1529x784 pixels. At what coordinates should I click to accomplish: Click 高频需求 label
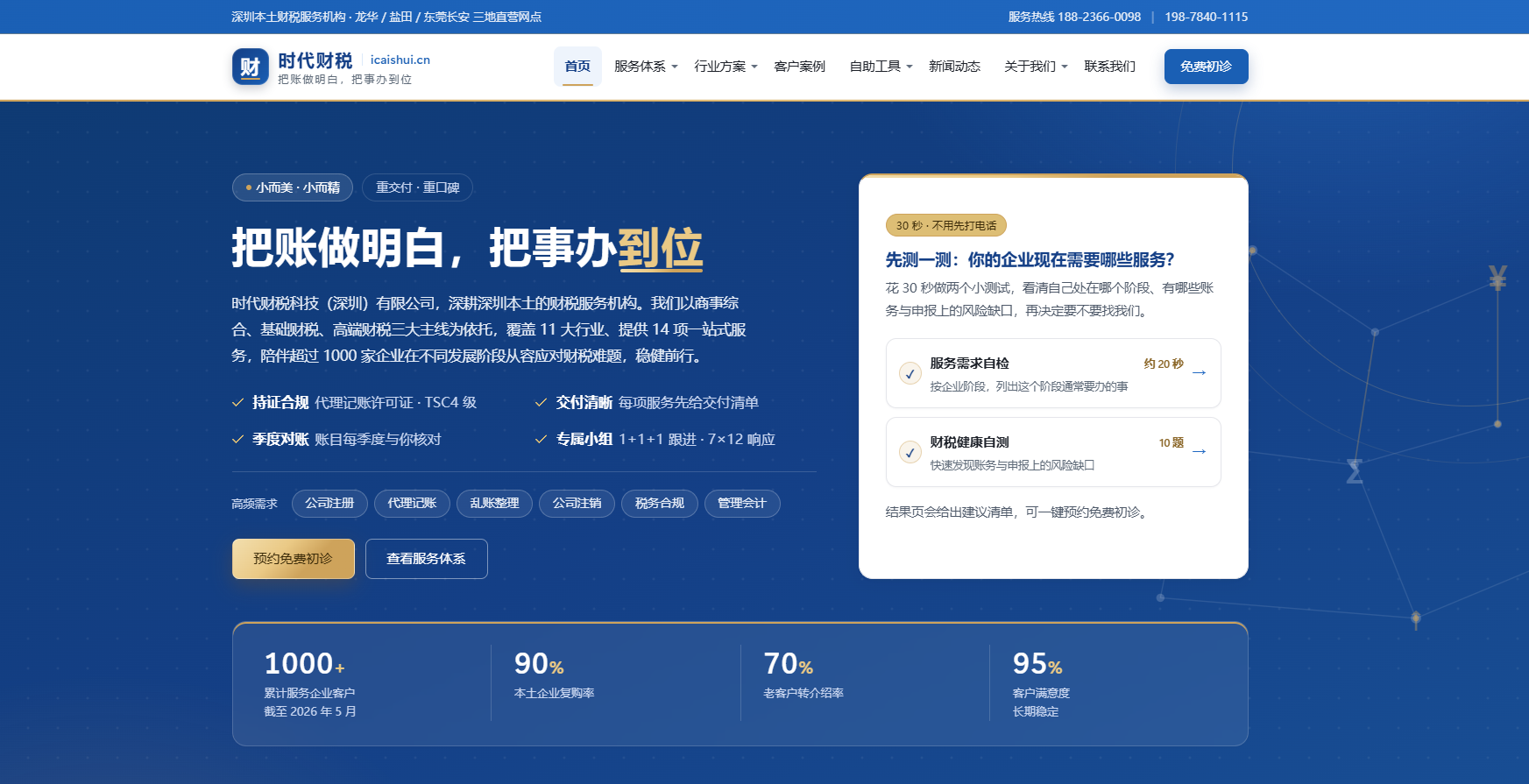(254, 504)
